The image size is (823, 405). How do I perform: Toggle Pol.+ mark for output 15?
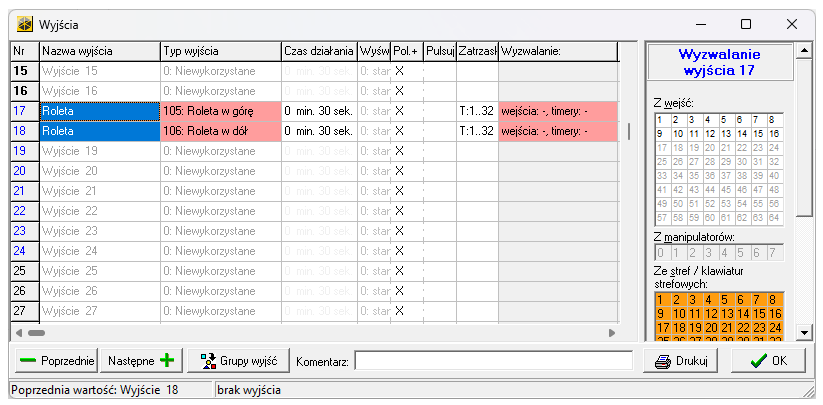pos(399,71)
